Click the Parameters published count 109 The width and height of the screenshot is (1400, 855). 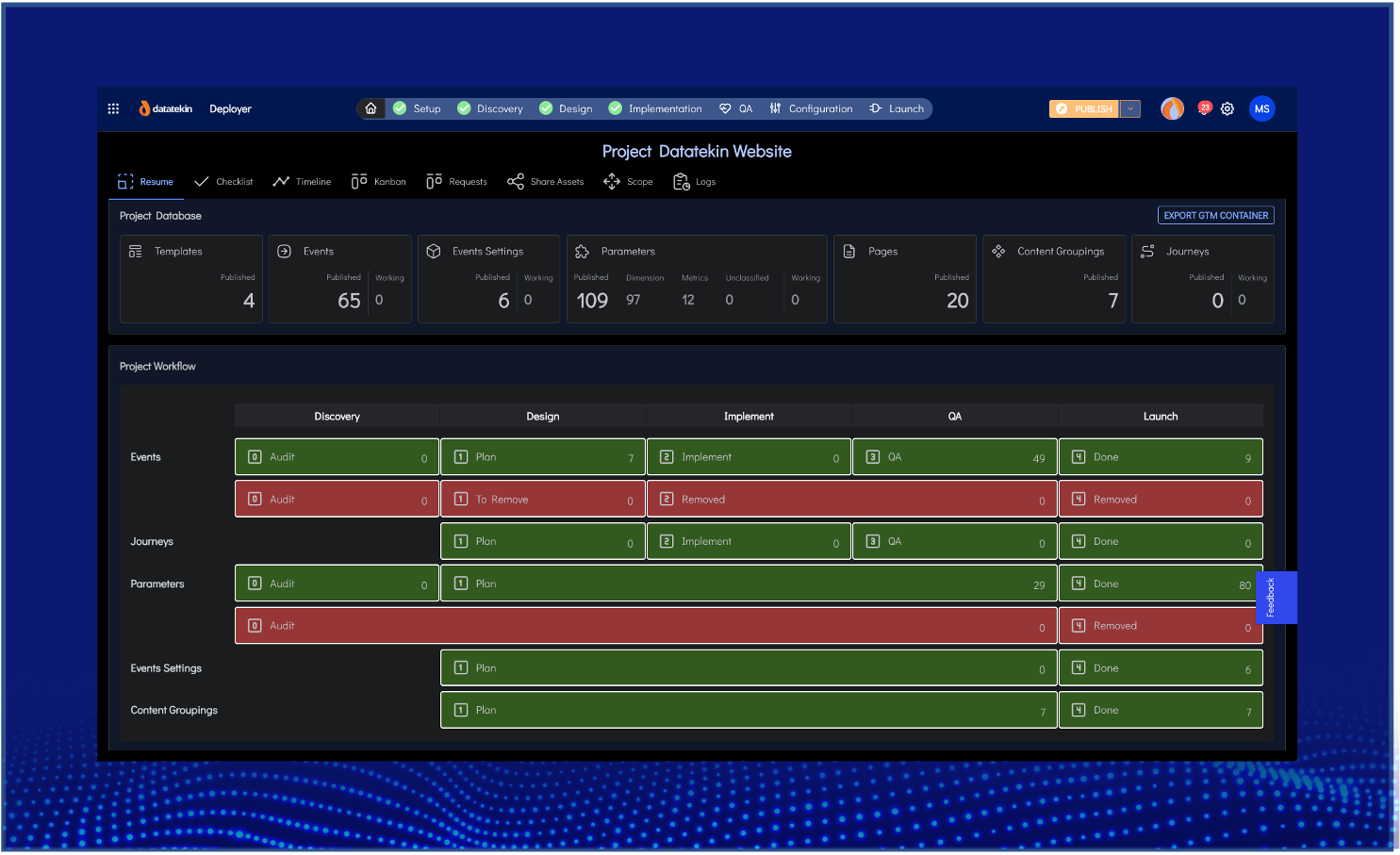tap(592, 301)
